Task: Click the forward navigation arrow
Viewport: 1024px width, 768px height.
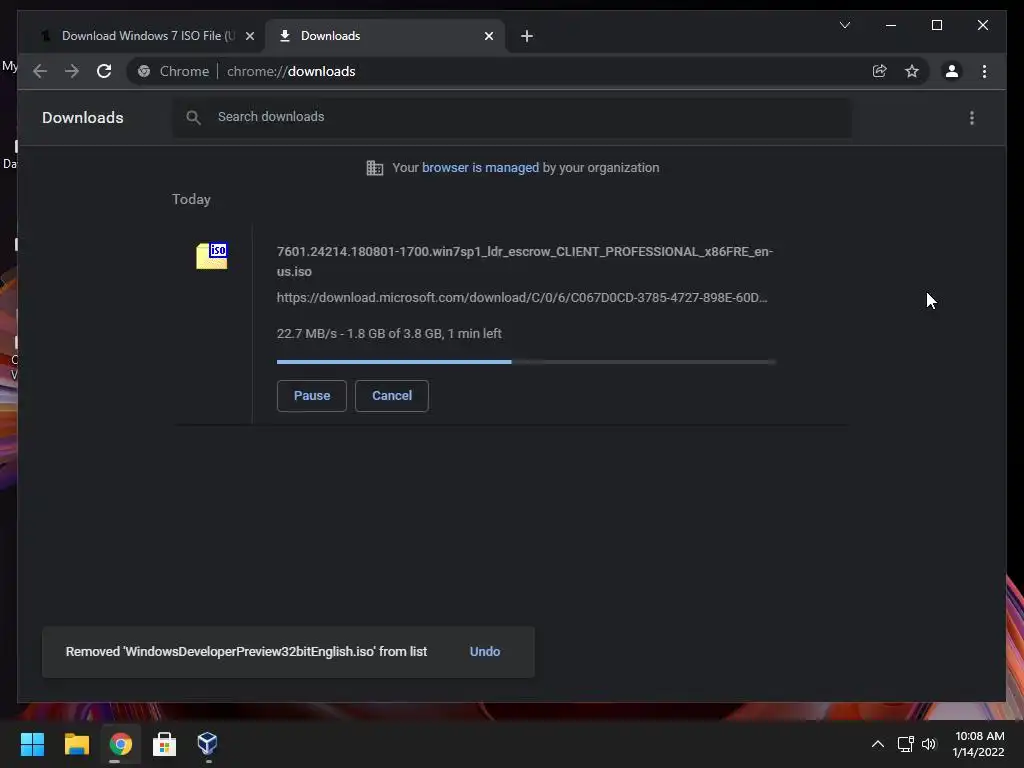Action: pos(72,71)
